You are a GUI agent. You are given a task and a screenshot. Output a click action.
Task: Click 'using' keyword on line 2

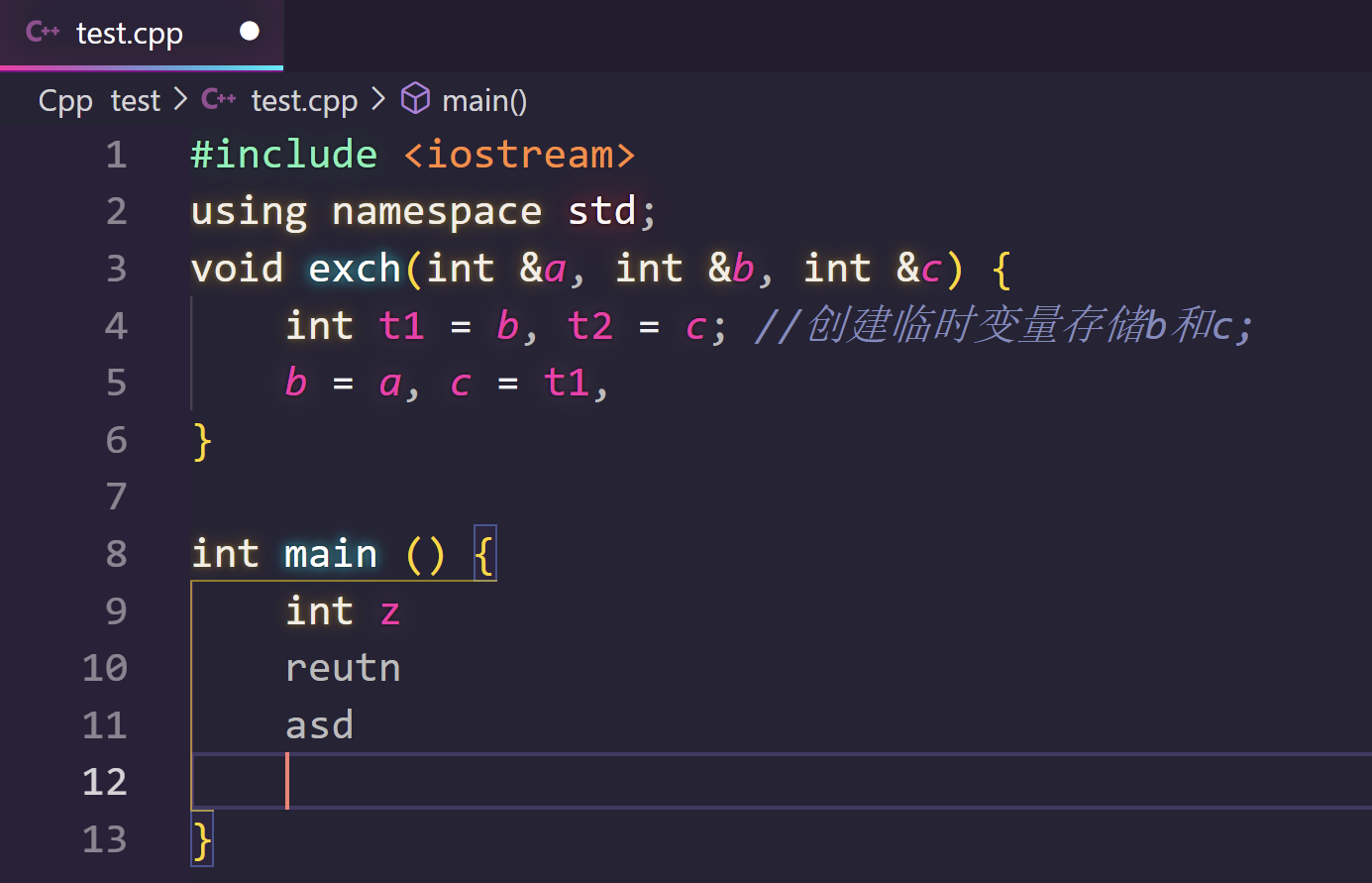click(250, 212)
